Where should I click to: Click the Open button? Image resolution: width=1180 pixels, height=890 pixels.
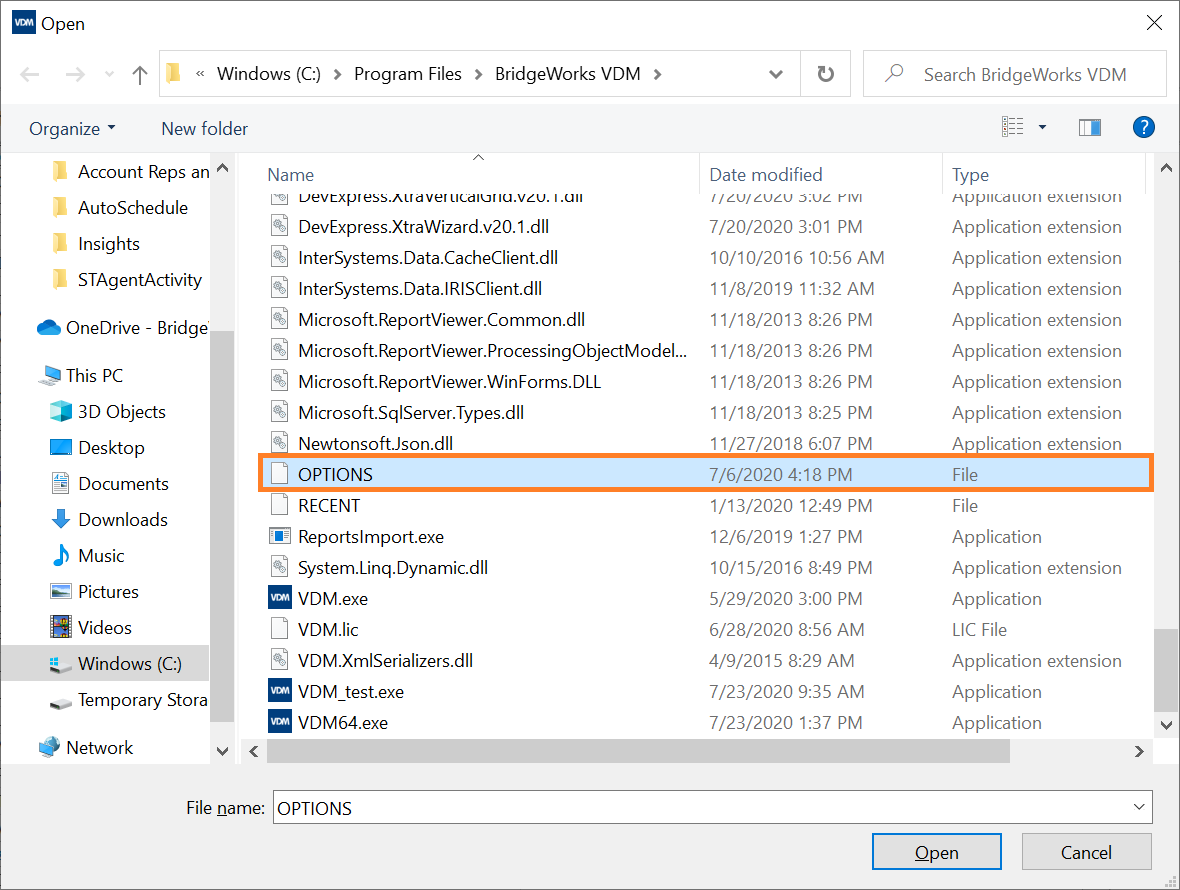(936, 852)
